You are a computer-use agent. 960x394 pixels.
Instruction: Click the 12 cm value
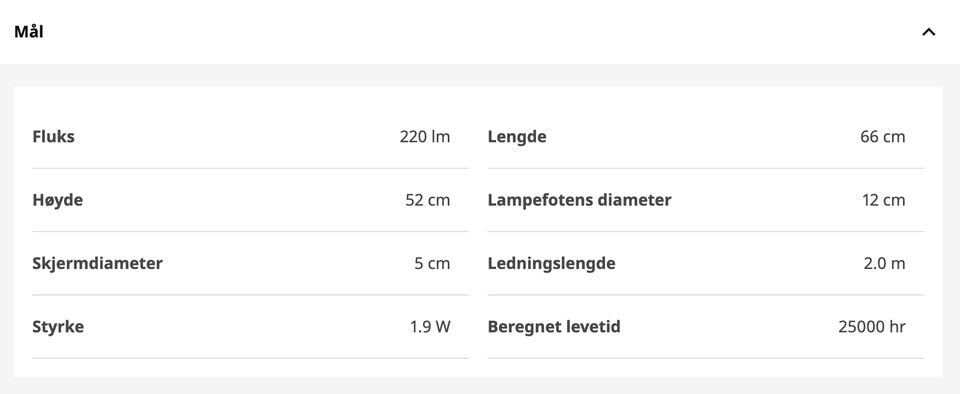point(883,200)
